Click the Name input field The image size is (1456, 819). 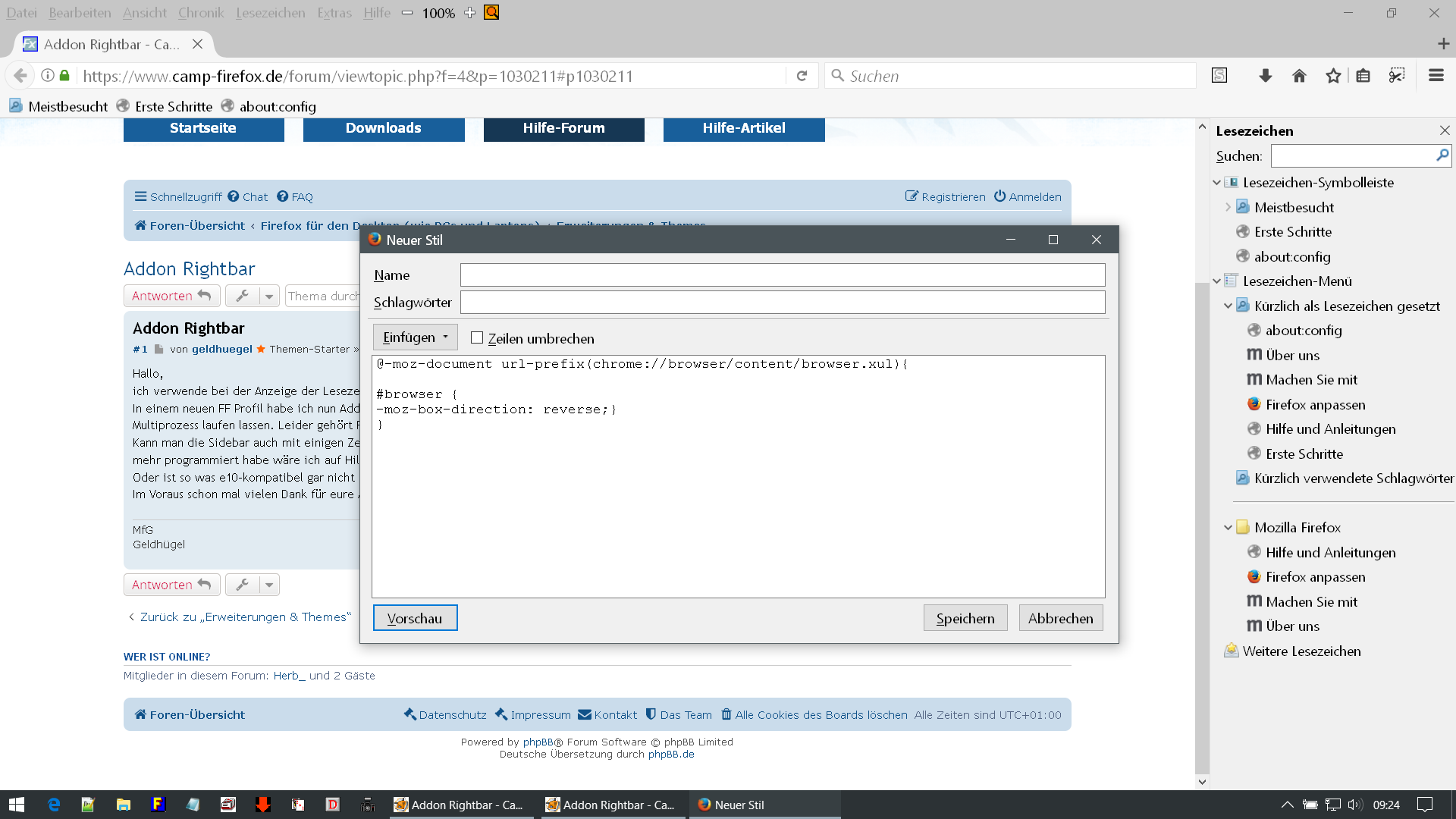coord(782,275)
